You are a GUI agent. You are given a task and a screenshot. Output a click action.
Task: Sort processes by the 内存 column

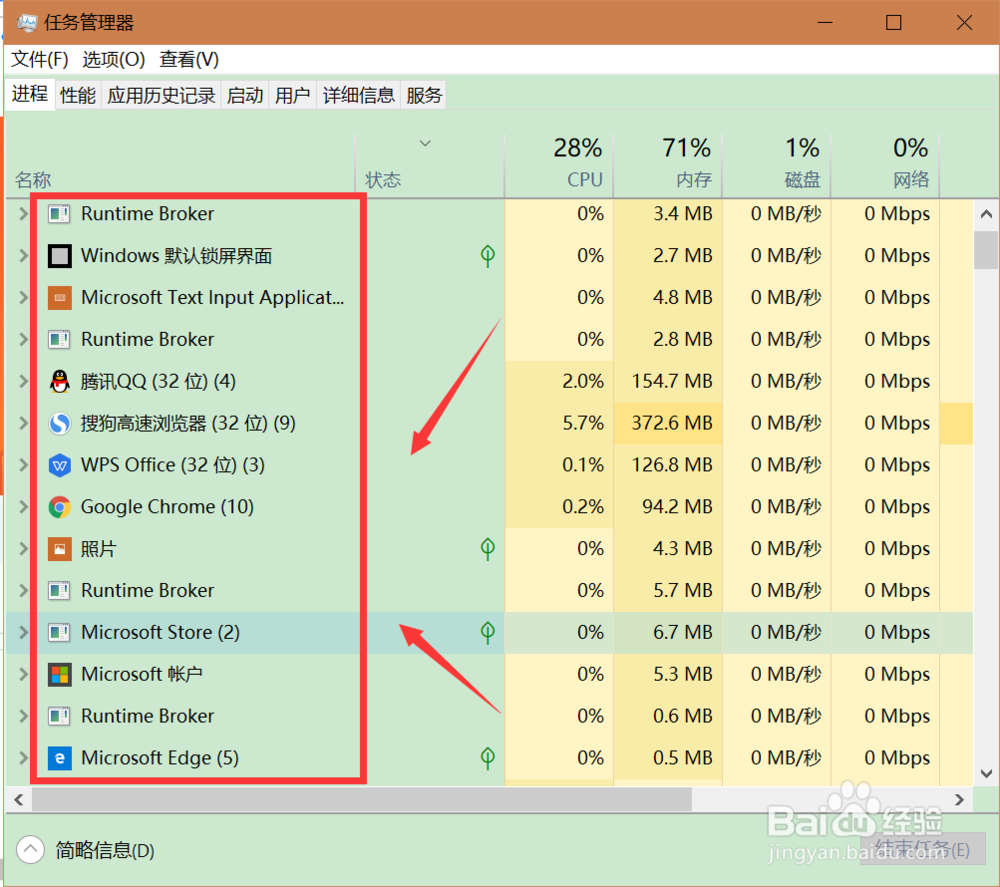(668, 164)
